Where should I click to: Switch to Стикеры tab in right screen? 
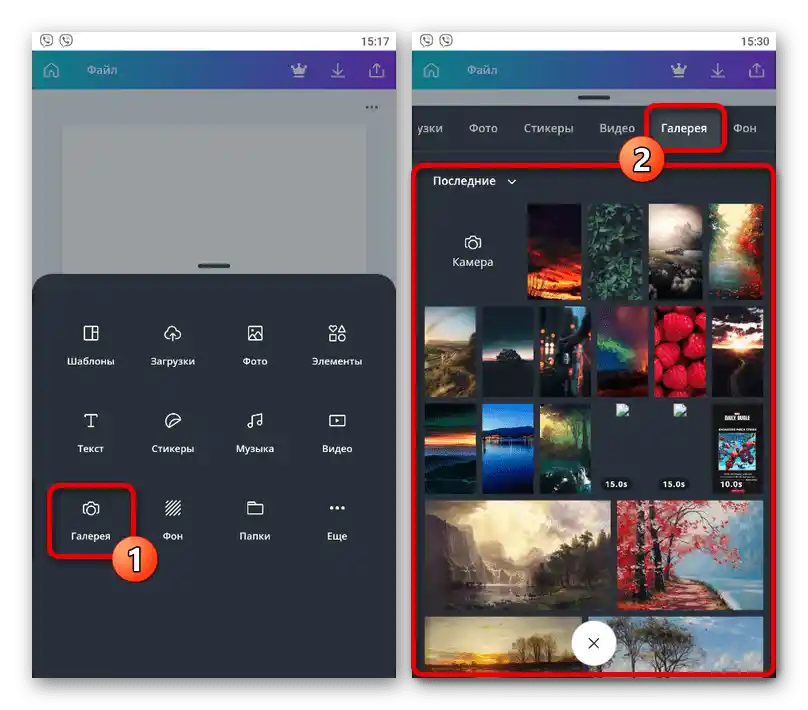(x=548, y=128)
